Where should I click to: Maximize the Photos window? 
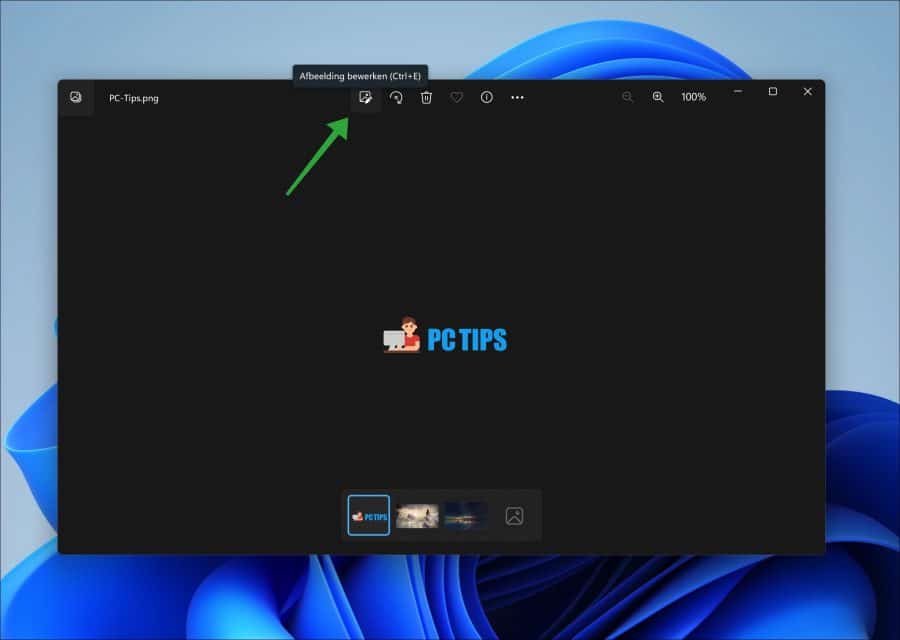[773, 91]
